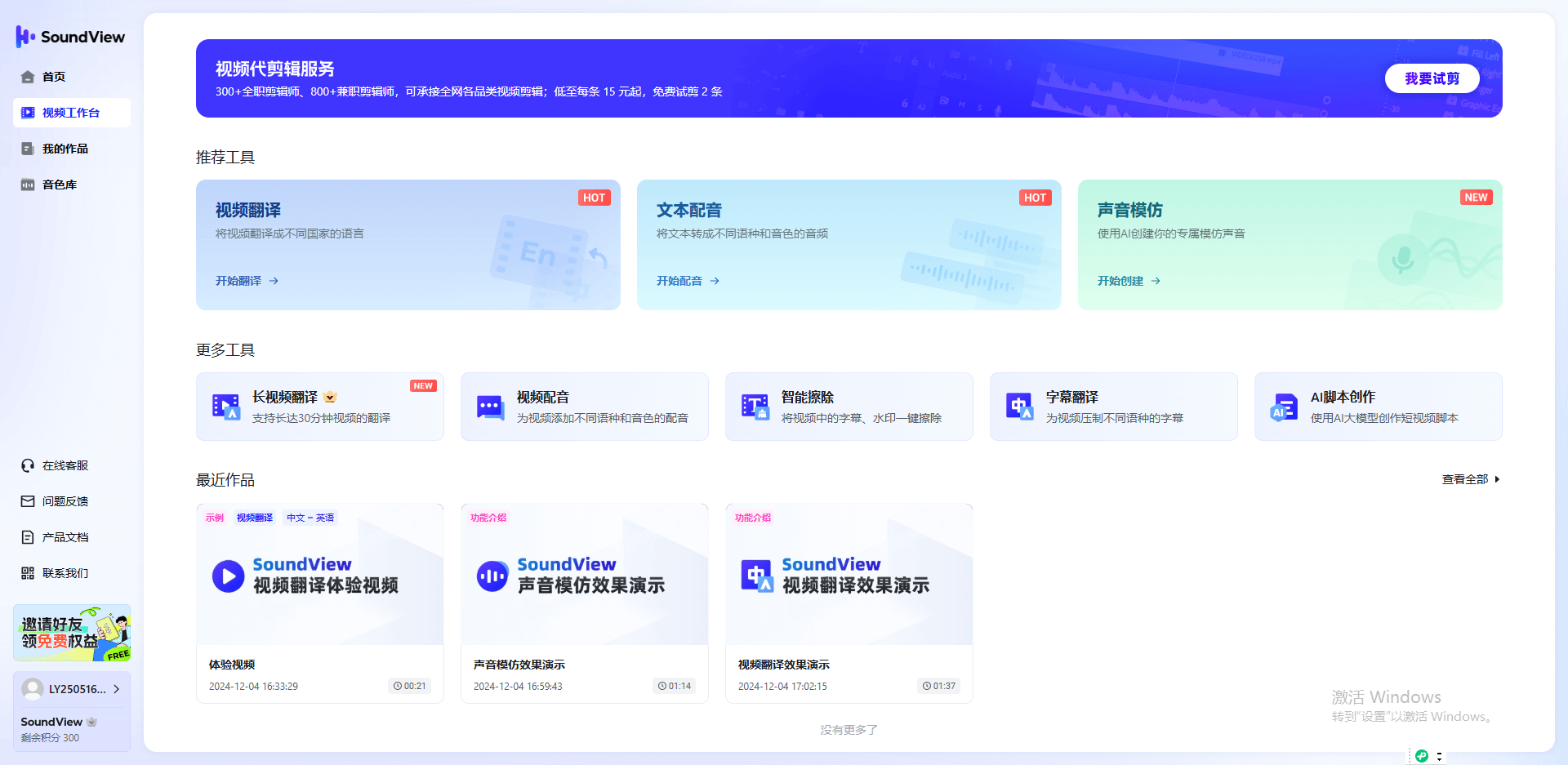Click the 字幕翻译 tool icon
Viewport: 1568px width, 765px height.
coord(1020,407)
